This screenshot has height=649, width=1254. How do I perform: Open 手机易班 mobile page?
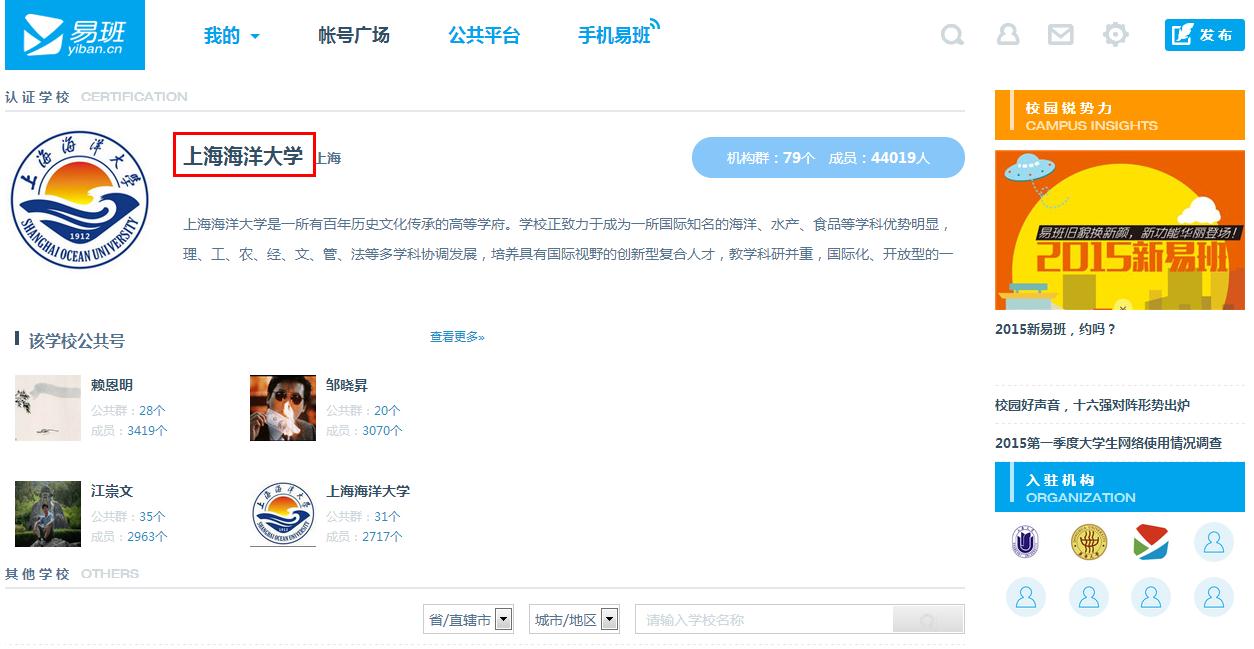coord(615,36)
